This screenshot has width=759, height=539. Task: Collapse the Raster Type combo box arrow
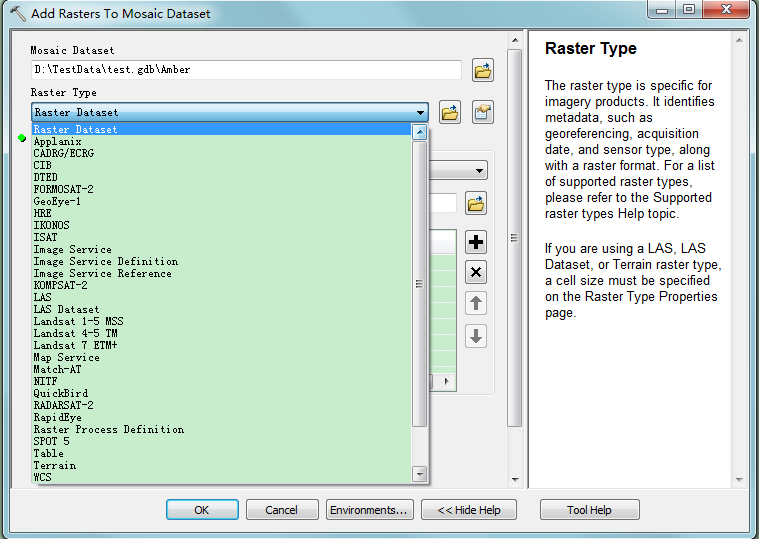point(420,113)
